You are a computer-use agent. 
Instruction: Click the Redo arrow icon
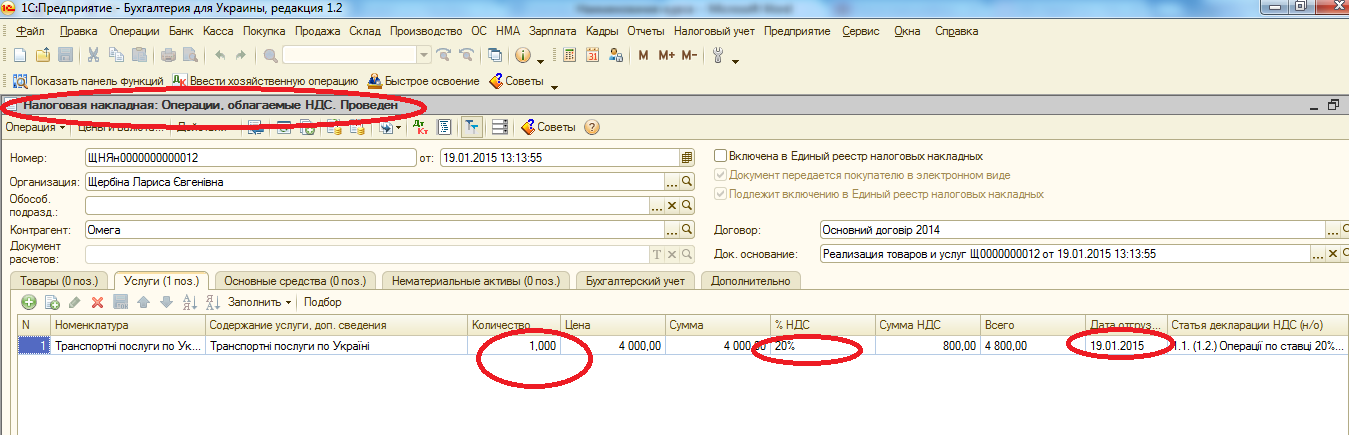pos(242,55)
